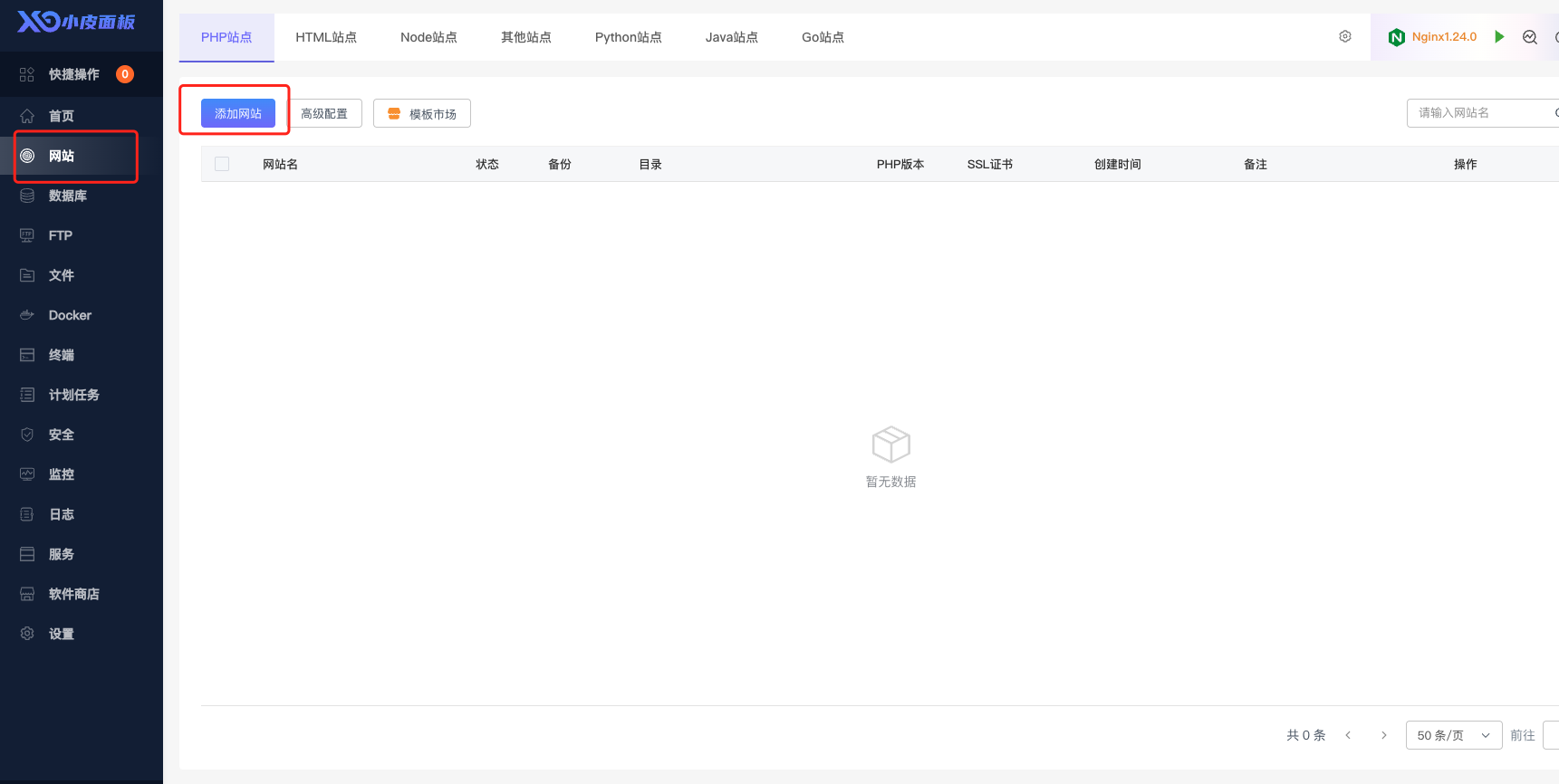1559x784 pixels.
Task: Open 安全 security section
Action: click(61, 435)
